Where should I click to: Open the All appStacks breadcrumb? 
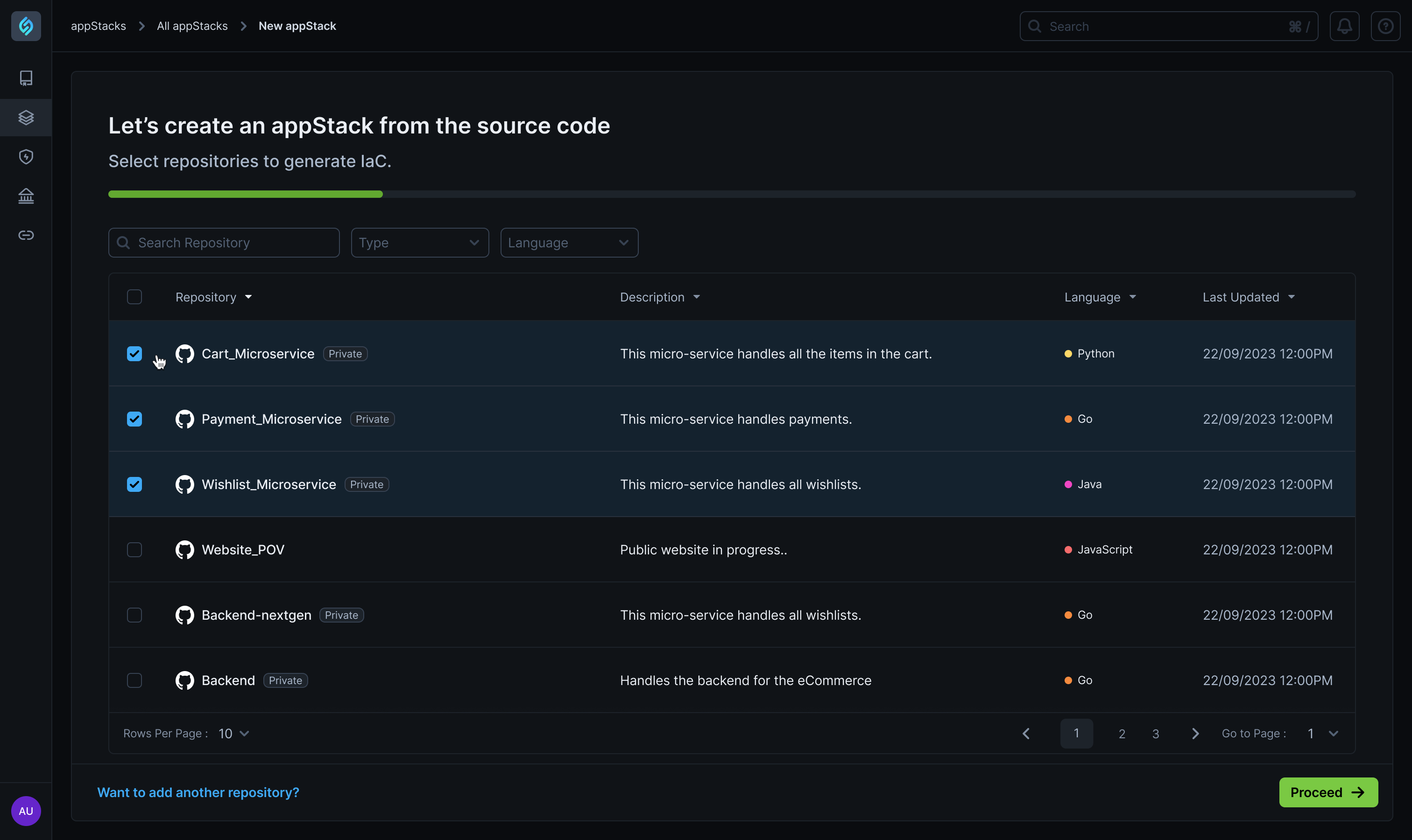click(192, 26)
